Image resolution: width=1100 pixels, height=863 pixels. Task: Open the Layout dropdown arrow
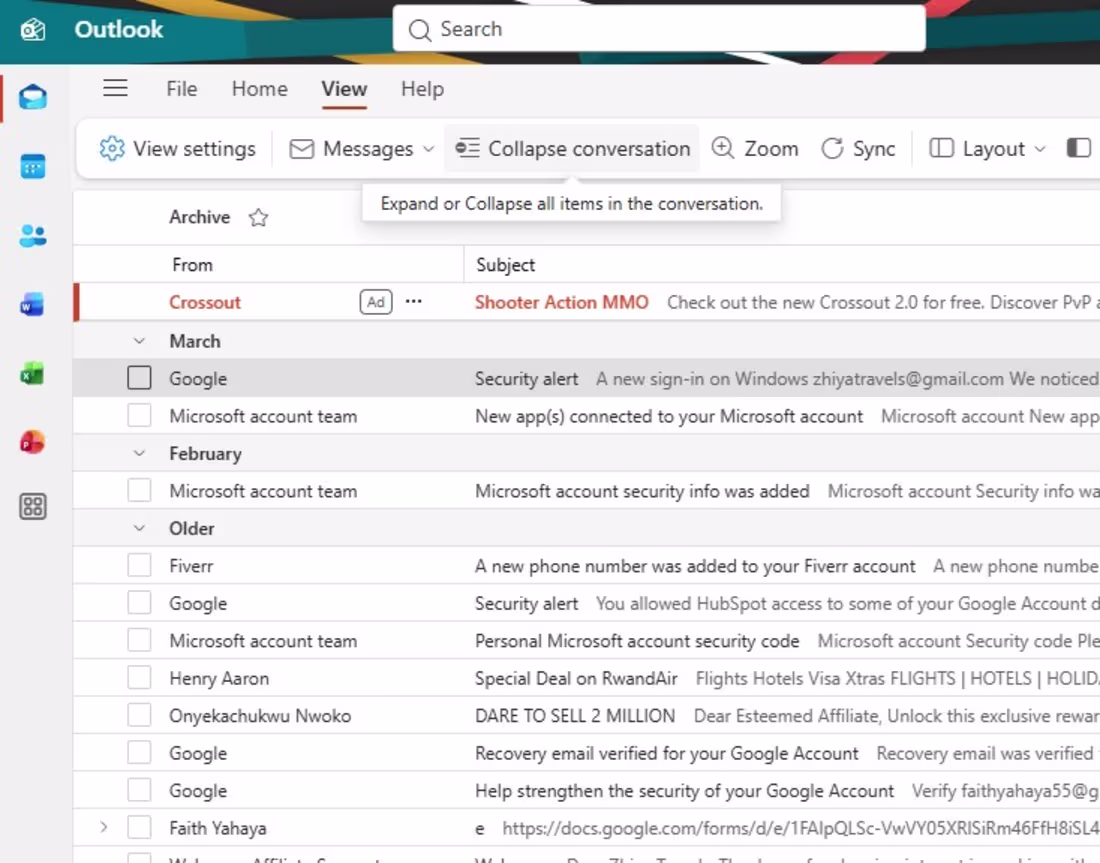pyautogui.click(x=1040, y=149)
